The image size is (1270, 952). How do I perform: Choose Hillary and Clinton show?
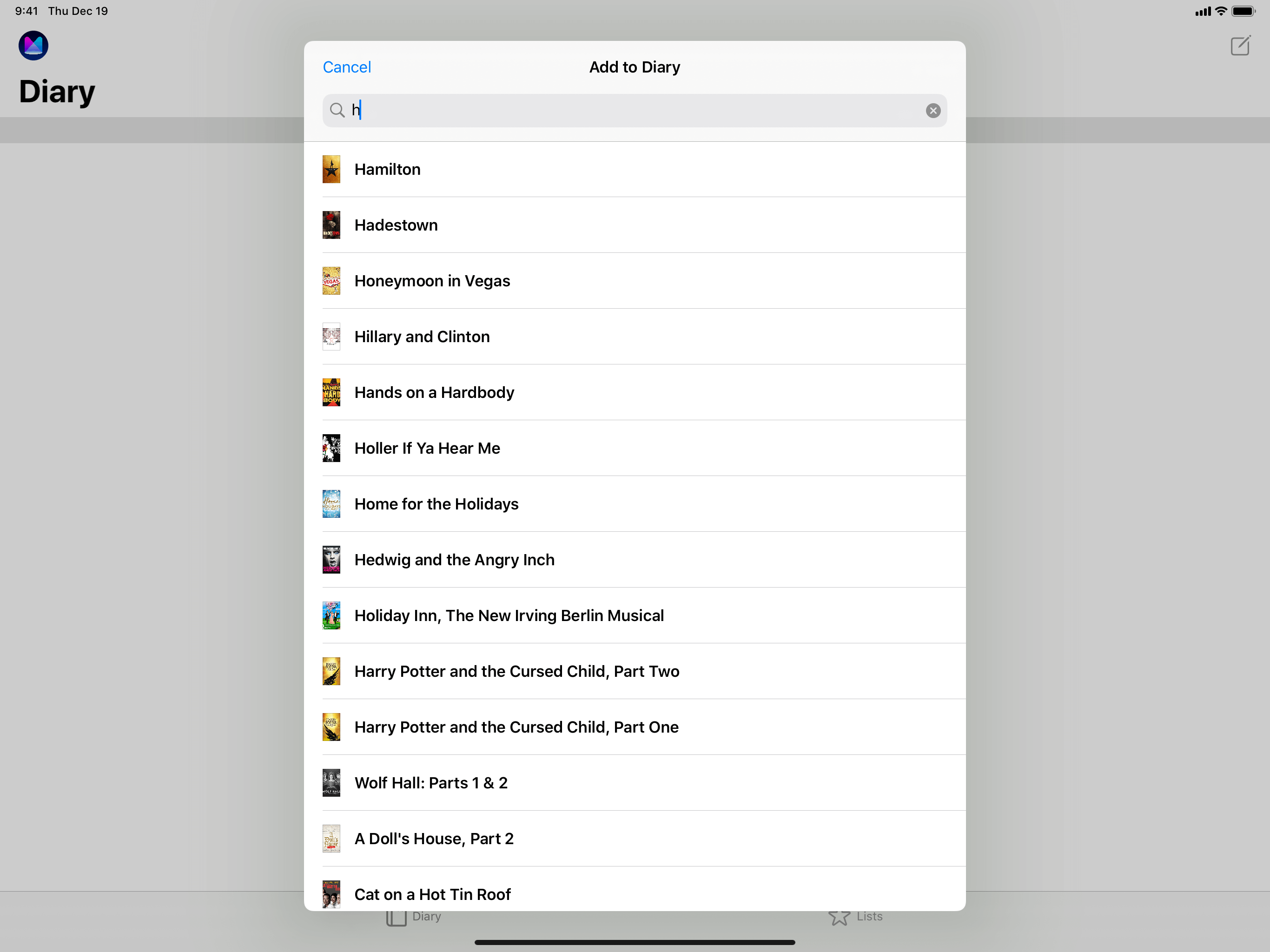tap(422, 337)
